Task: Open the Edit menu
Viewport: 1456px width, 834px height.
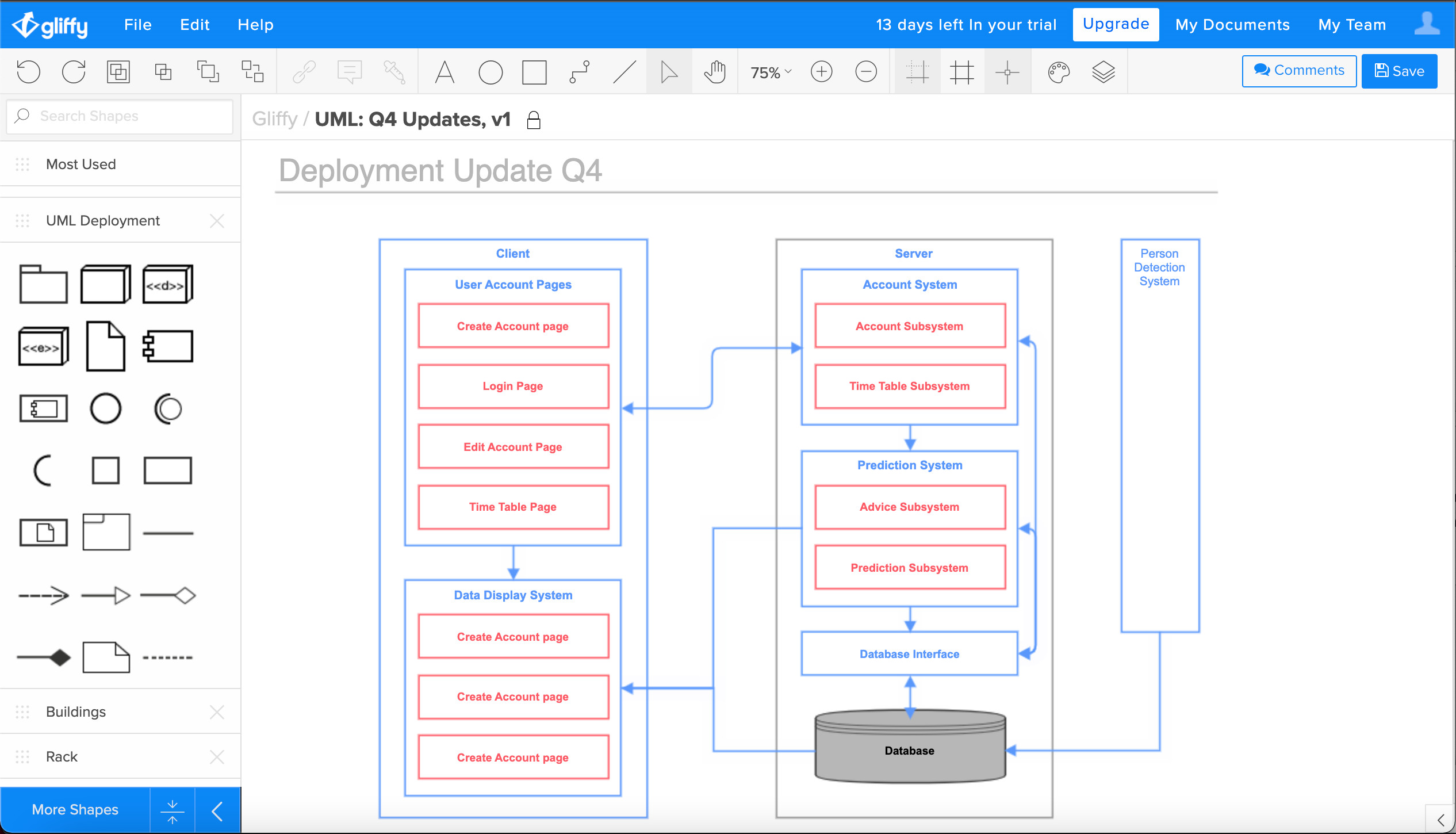Action: 195,25
